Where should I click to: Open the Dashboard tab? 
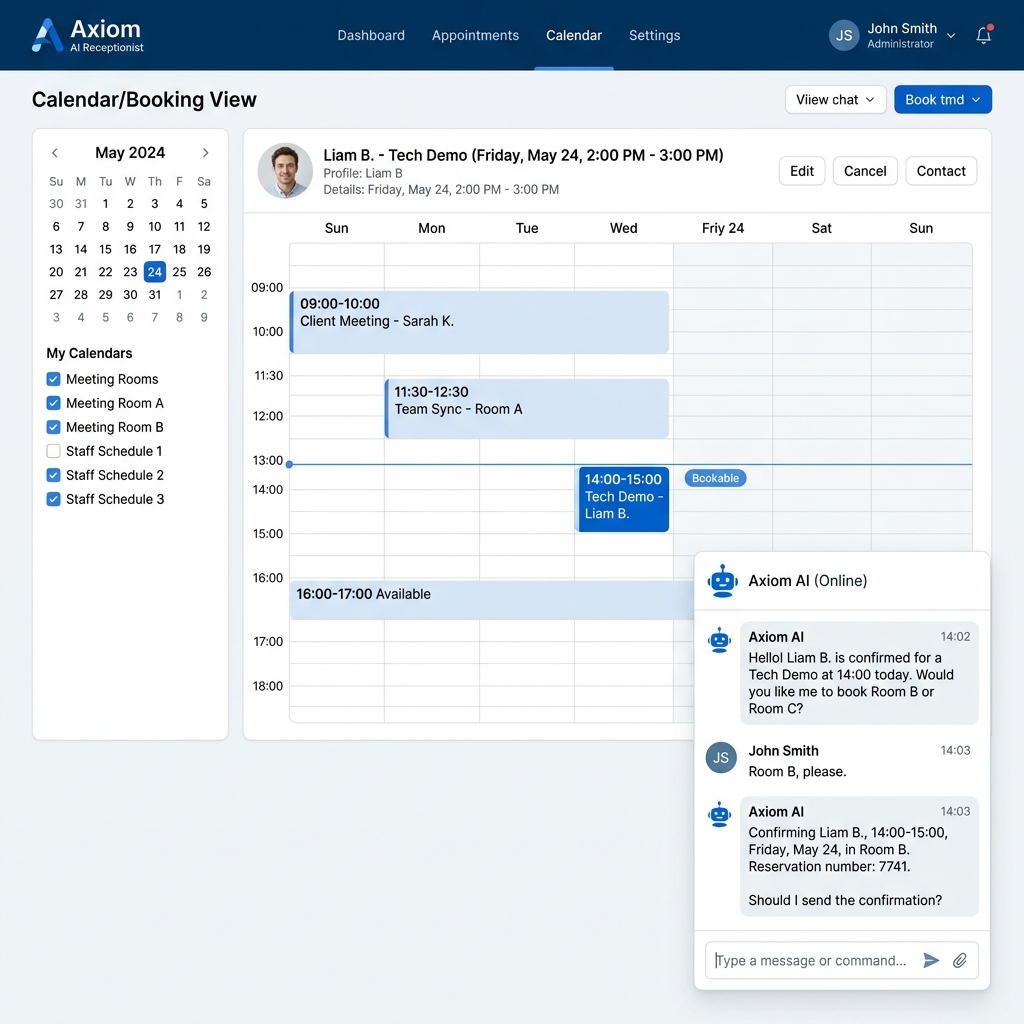[x=371, y=35]
